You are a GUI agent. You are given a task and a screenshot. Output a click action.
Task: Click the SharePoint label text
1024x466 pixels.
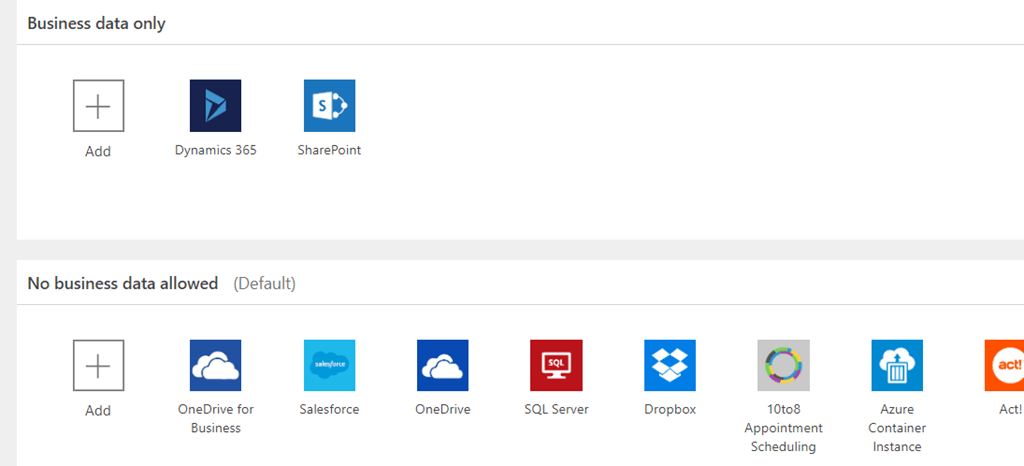click(329, 150)
